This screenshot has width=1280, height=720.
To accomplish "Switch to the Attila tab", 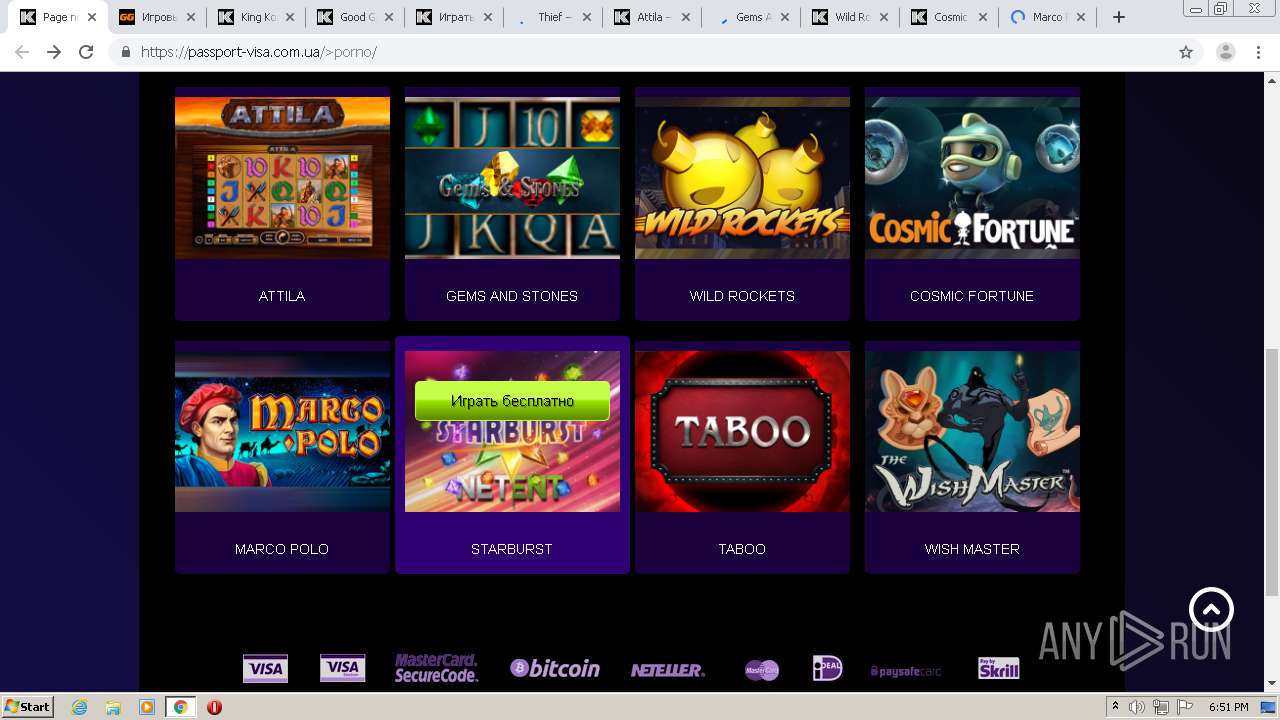I will tap(653, 17).
